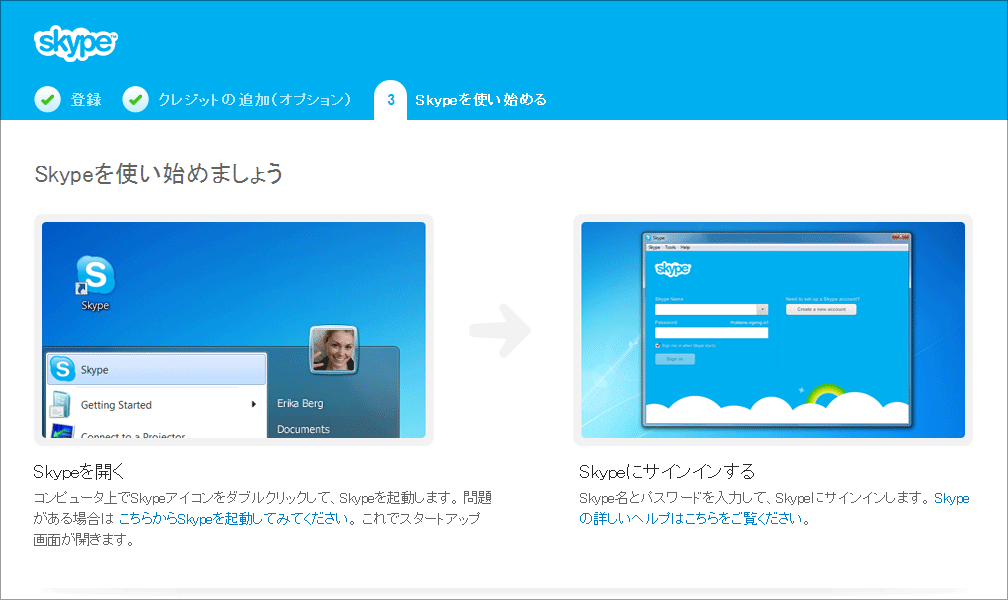1008x600 pixels.
Task: Click the Skype logo in the header
Action: 76,43
